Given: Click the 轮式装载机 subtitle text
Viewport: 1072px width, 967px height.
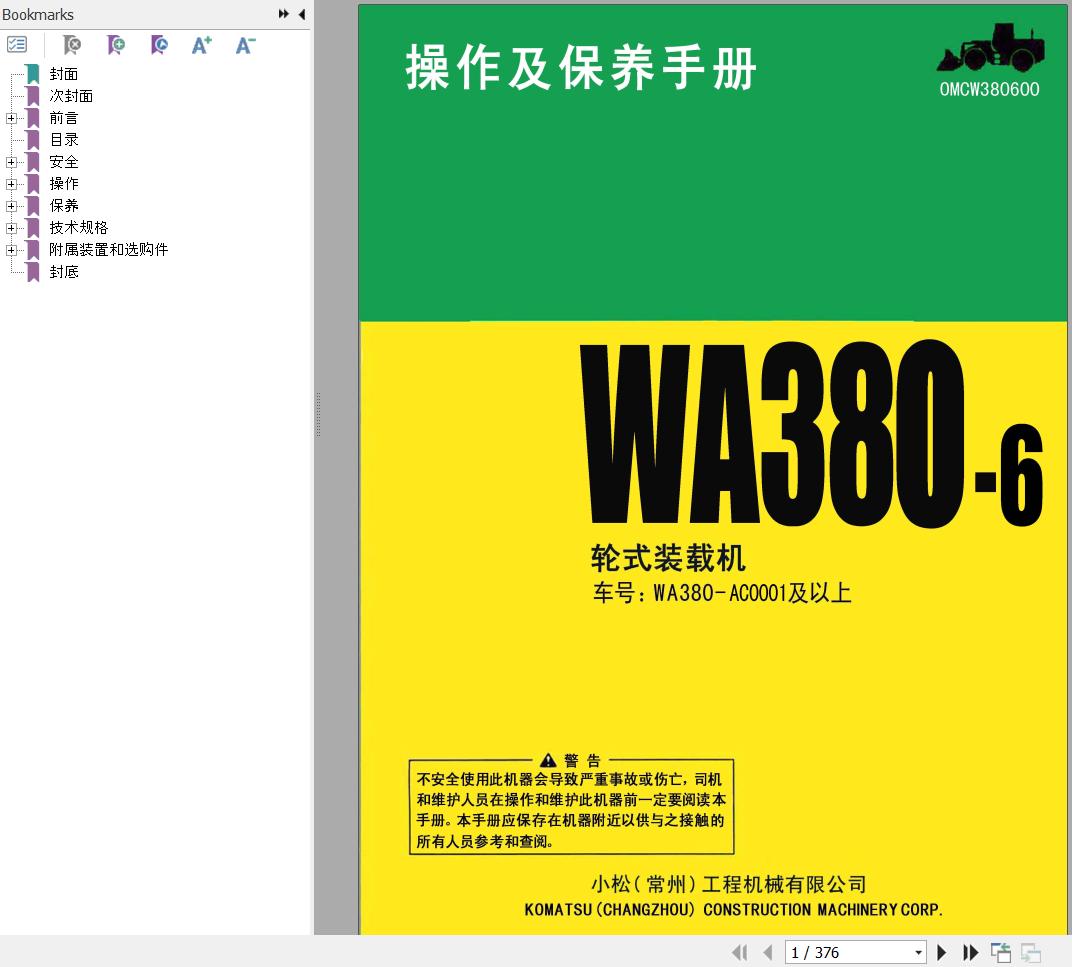Looking at the screenshot, I should [x=668, y=557].
